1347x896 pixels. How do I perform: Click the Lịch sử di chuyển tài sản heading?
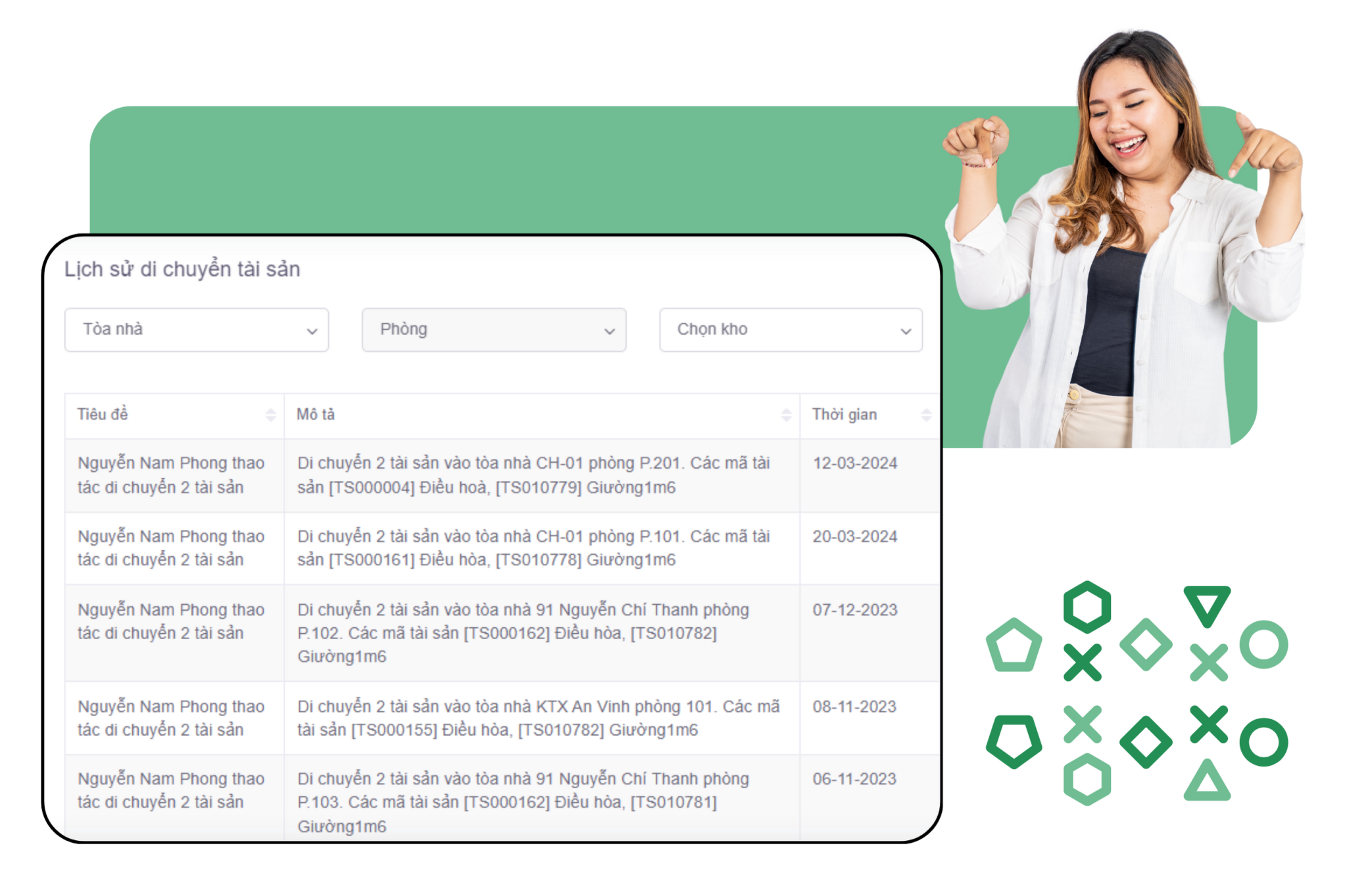(182, 270)
